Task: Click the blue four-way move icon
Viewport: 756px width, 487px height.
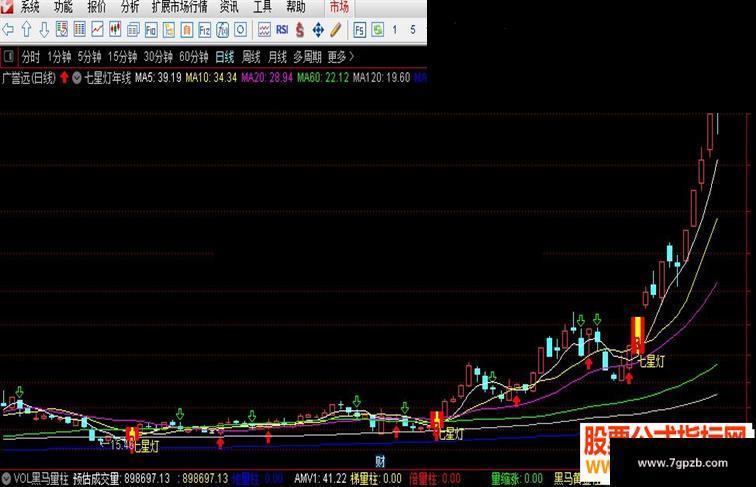Action: click(318, 30)
